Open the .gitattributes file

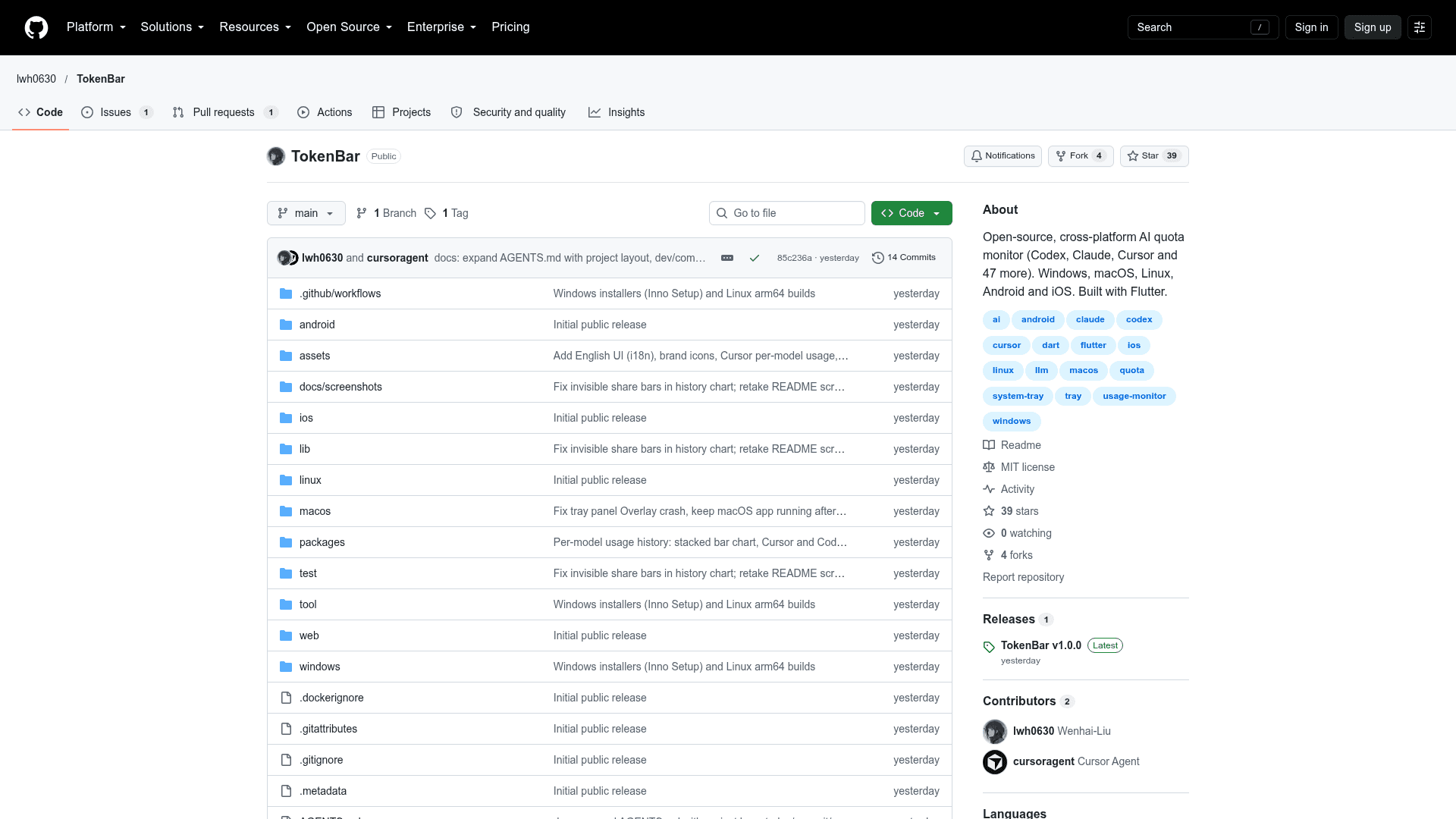coord(328,729)
